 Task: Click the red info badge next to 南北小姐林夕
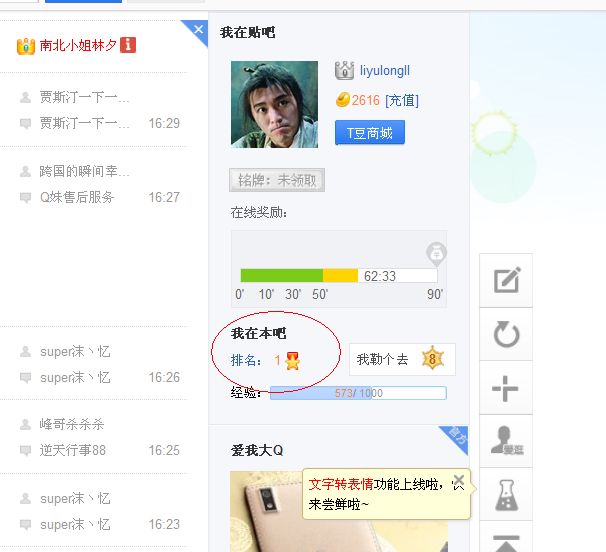[128, 45]
